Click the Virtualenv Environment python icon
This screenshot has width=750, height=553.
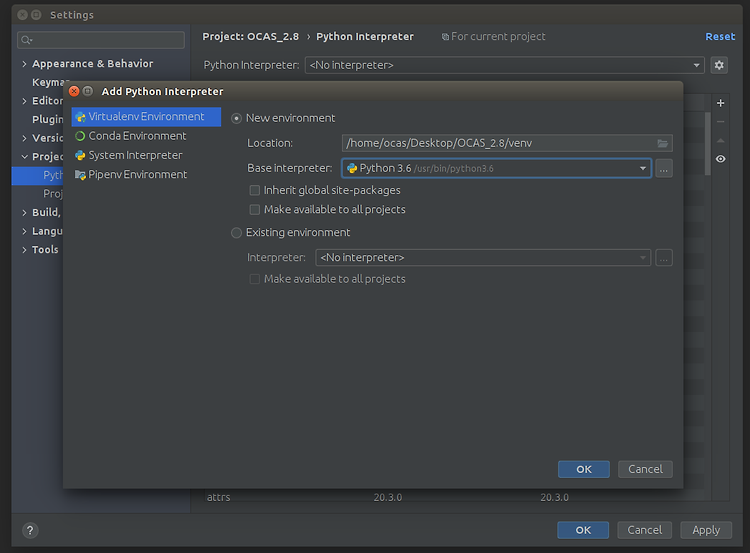tap(80, 117)
